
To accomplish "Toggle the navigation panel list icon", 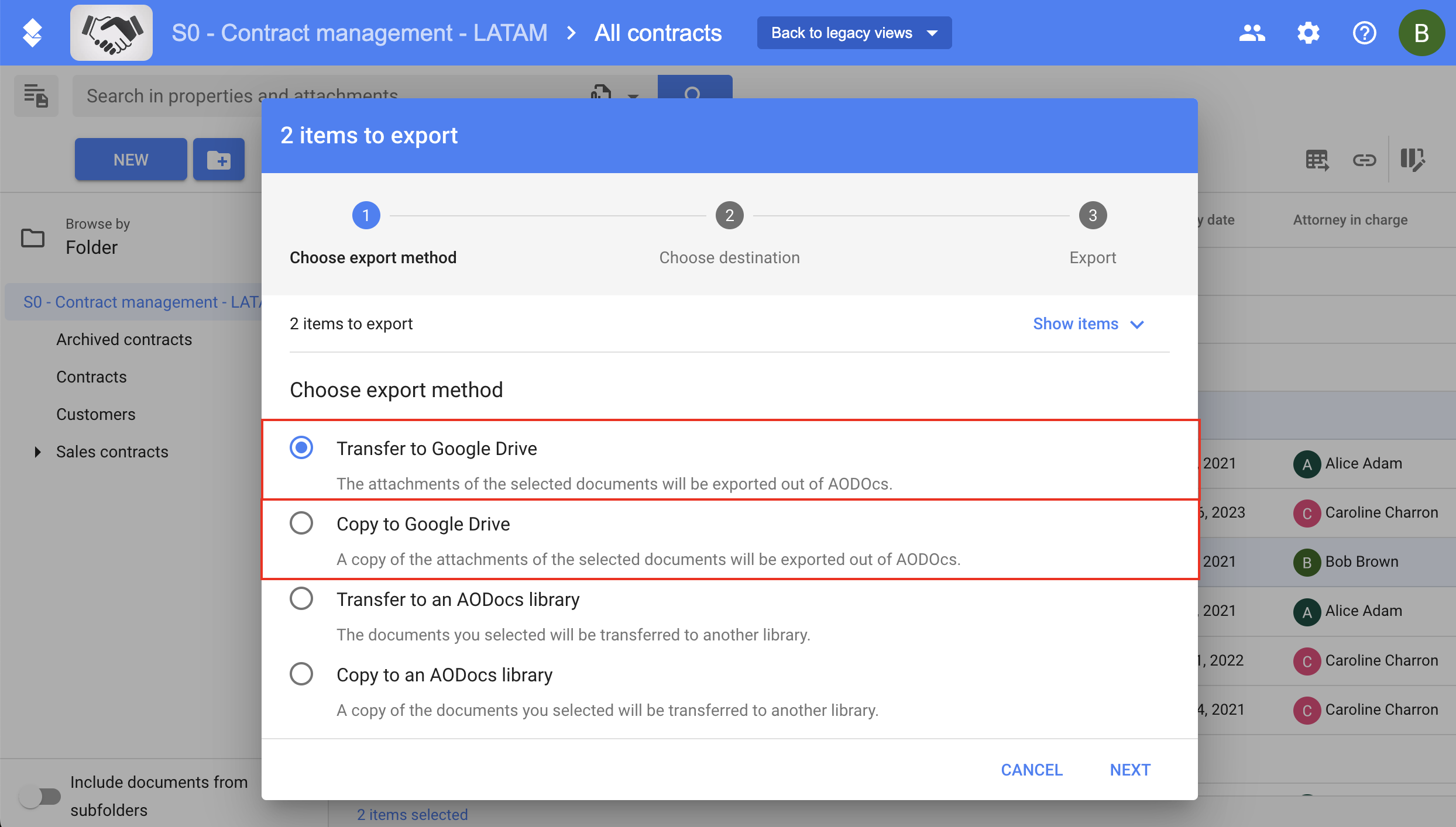I will click(x=36, y=95).
